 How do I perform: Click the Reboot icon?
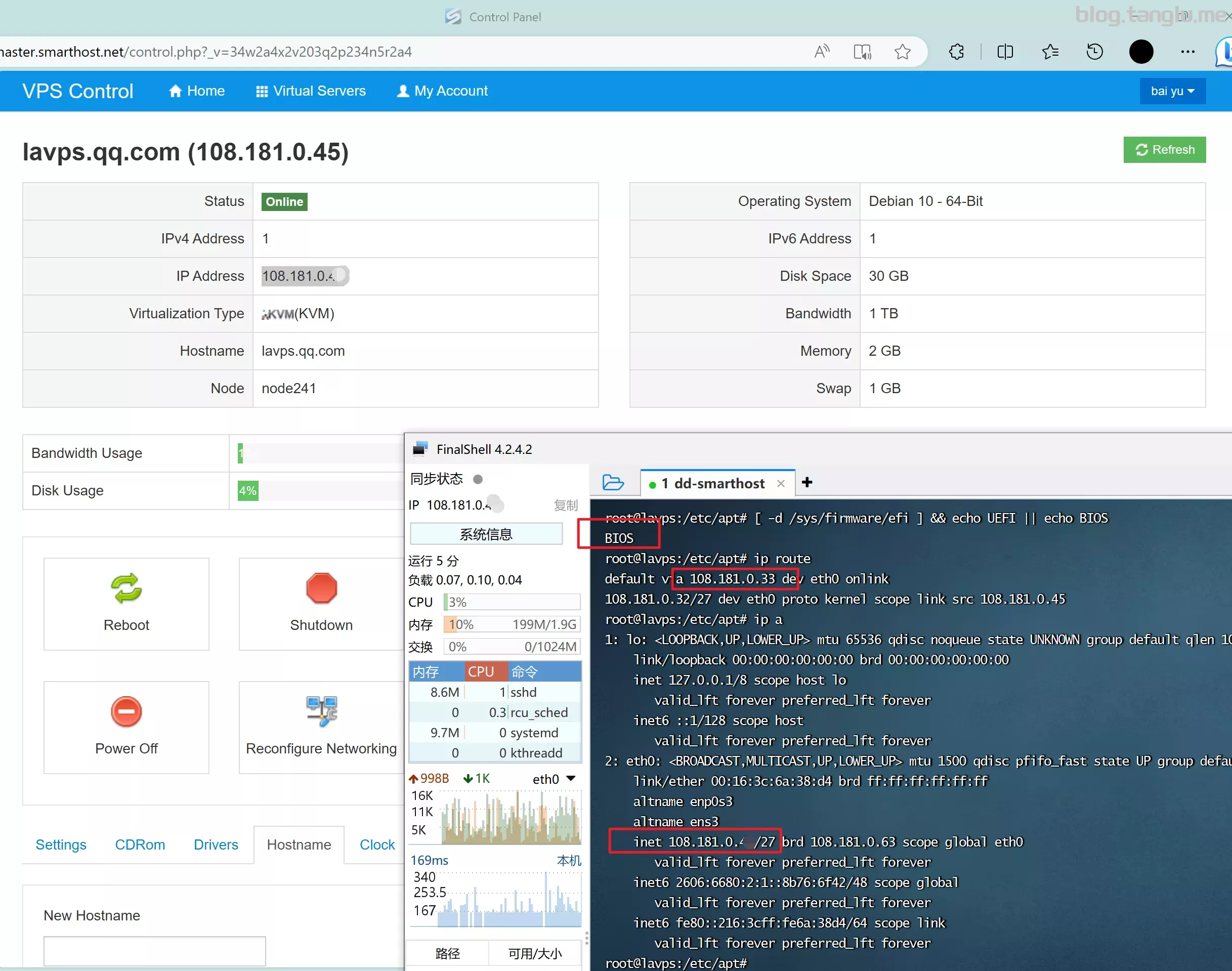pos(126,588)
